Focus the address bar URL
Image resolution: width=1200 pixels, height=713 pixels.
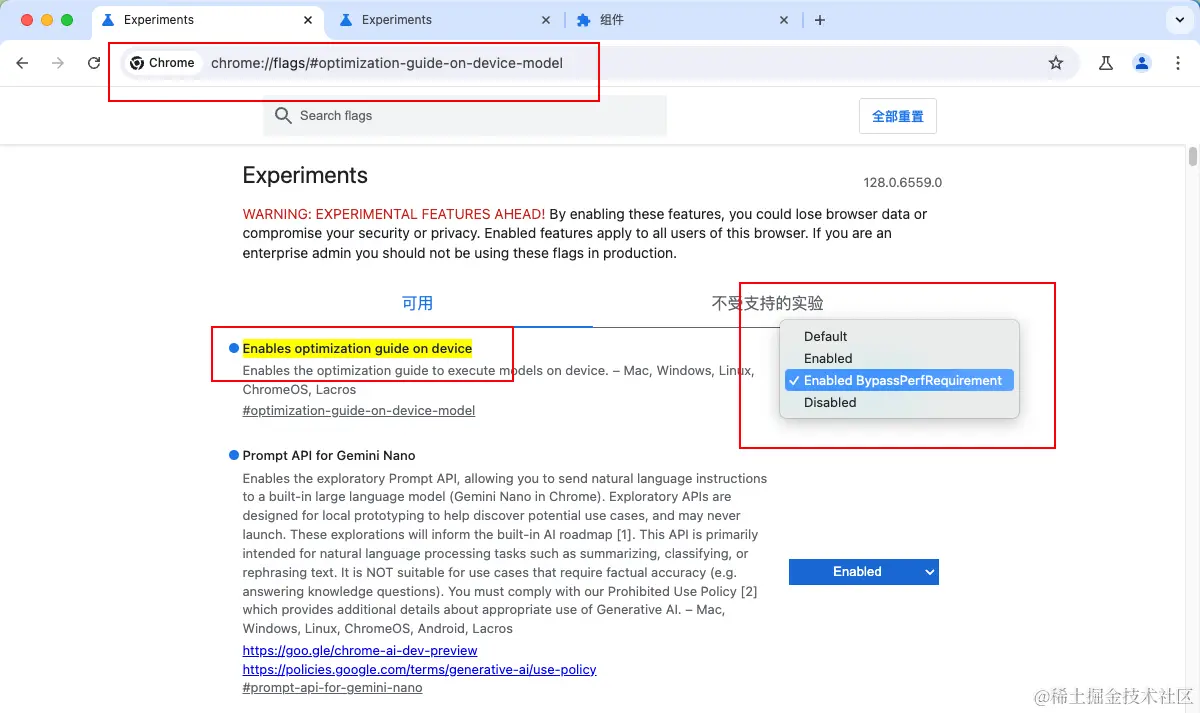(x=387, y=63)
